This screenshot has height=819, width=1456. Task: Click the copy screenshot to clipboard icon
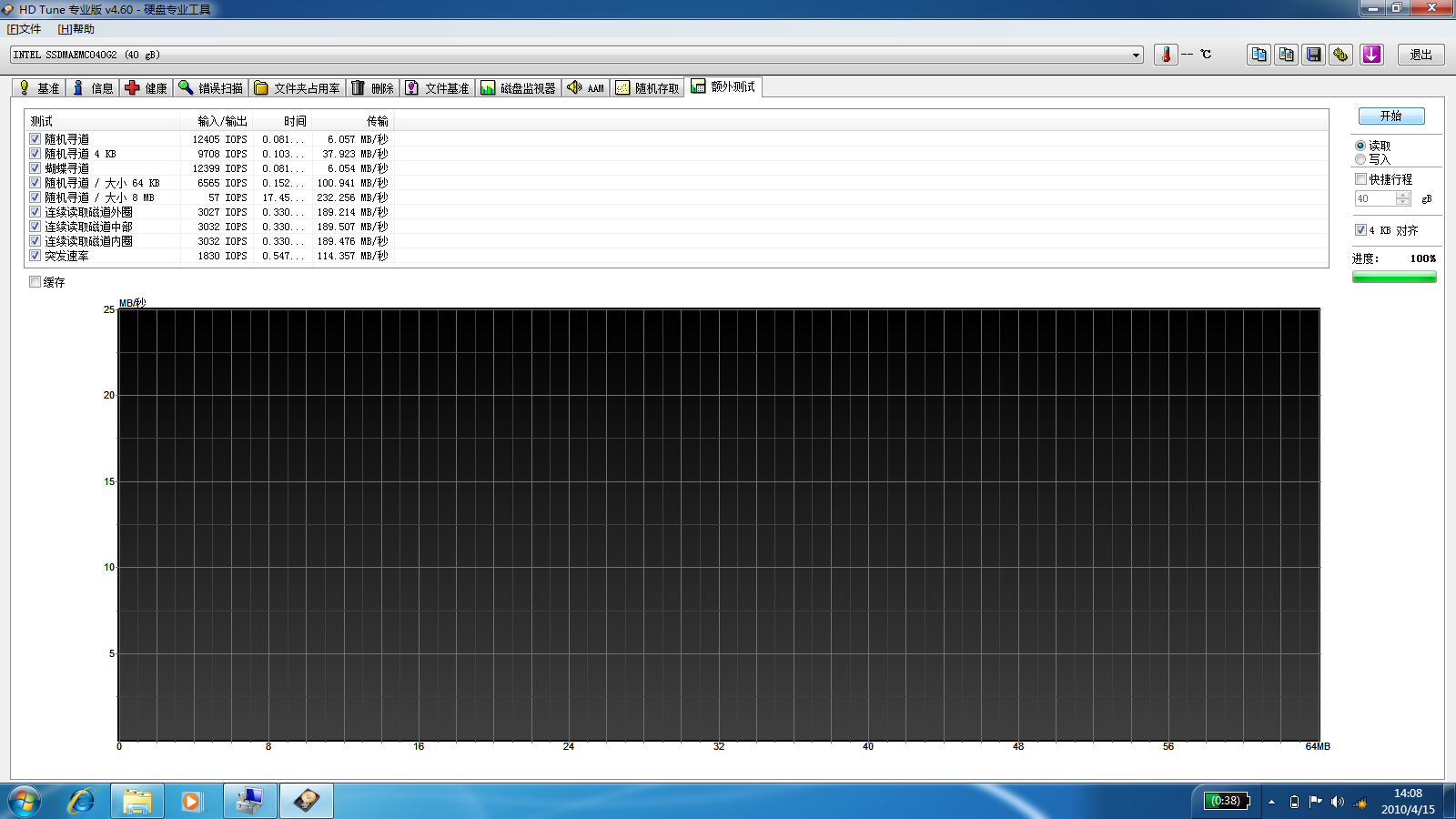tap(1286, 55)
